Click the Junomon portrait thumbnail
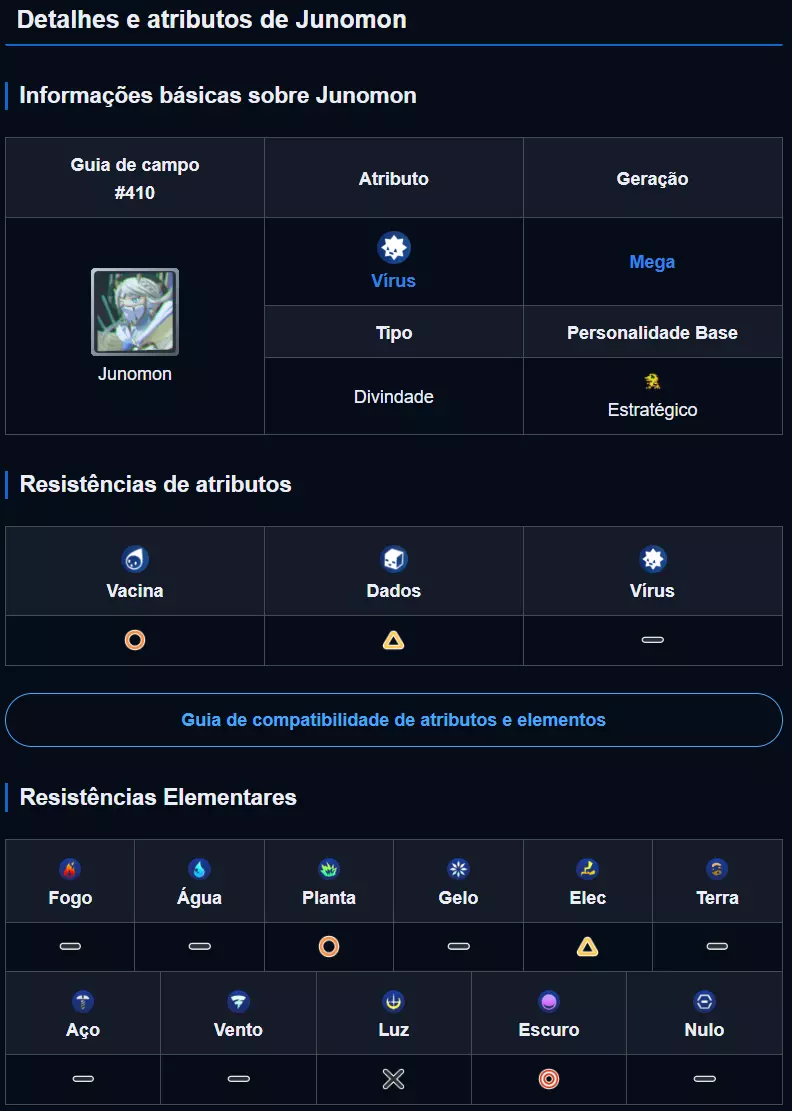 [135, 312]
